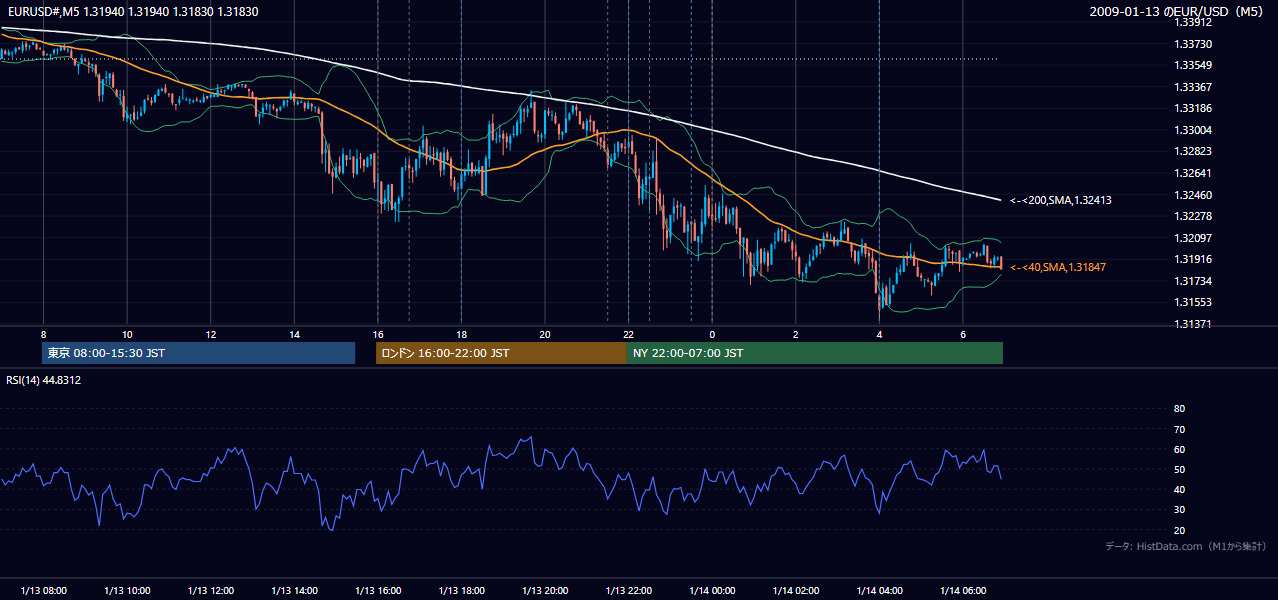
Task: Click the 1/13 08:00 time axis label
Action: click(43, 591)
